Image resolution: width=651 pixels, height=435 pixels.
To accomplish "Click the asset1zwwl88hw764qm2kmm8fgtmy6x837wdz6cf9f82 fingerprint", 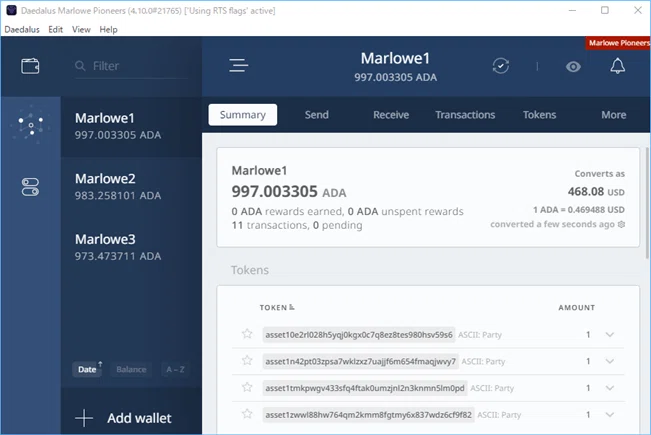I will 368,415.
